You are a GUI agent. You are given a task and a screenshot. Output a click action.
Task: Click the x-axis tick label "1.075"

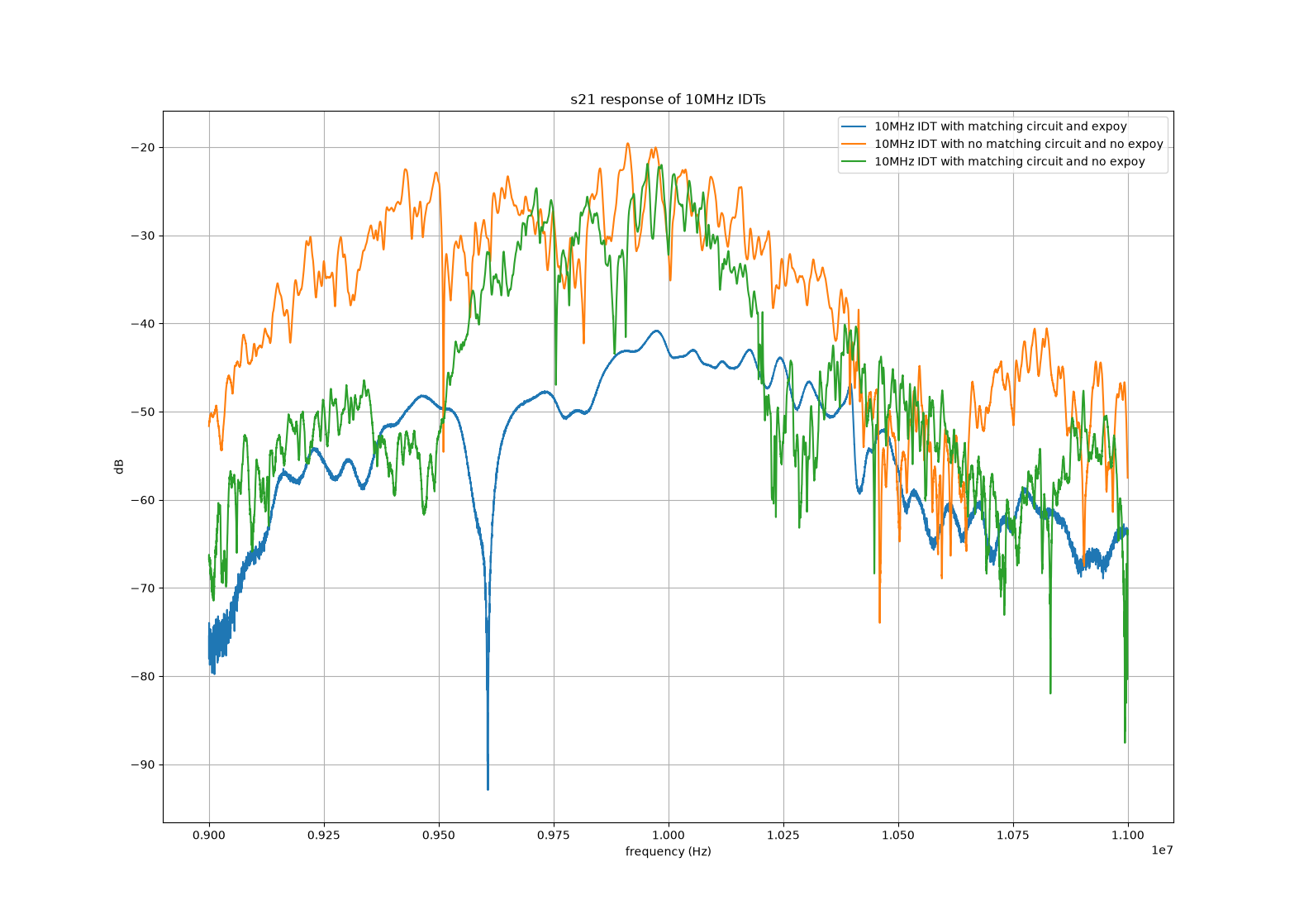[1013, 835]
